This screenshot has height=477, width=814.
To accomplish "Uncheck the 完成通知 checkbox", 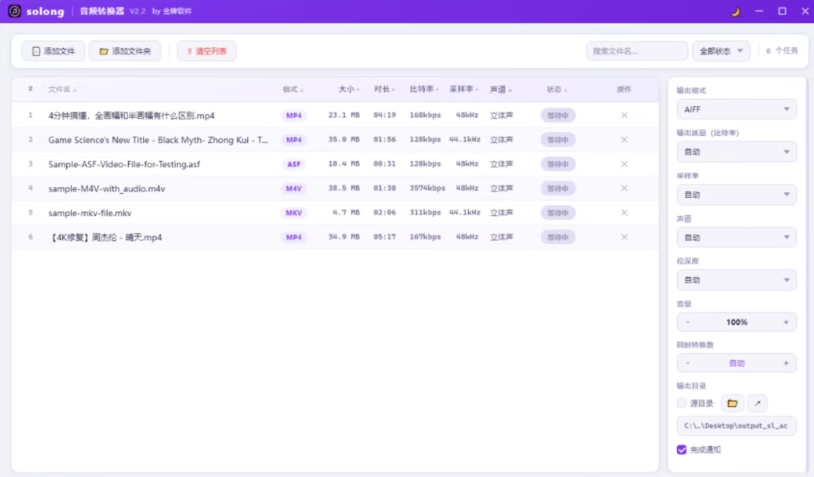I will pos(682,450).
